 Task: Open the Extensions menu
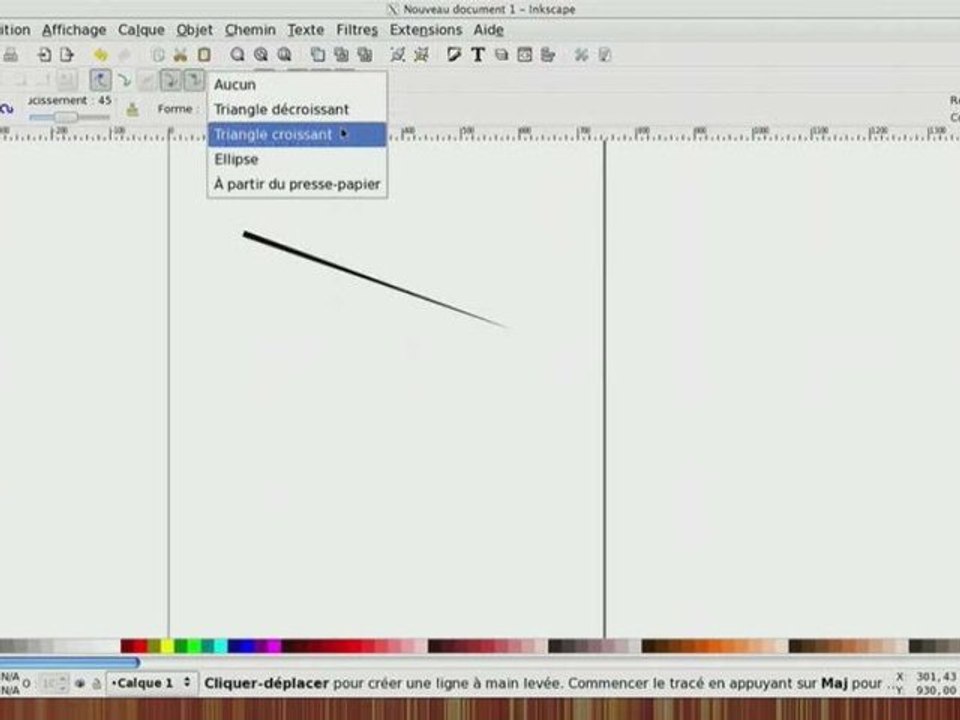click(426, 29)
